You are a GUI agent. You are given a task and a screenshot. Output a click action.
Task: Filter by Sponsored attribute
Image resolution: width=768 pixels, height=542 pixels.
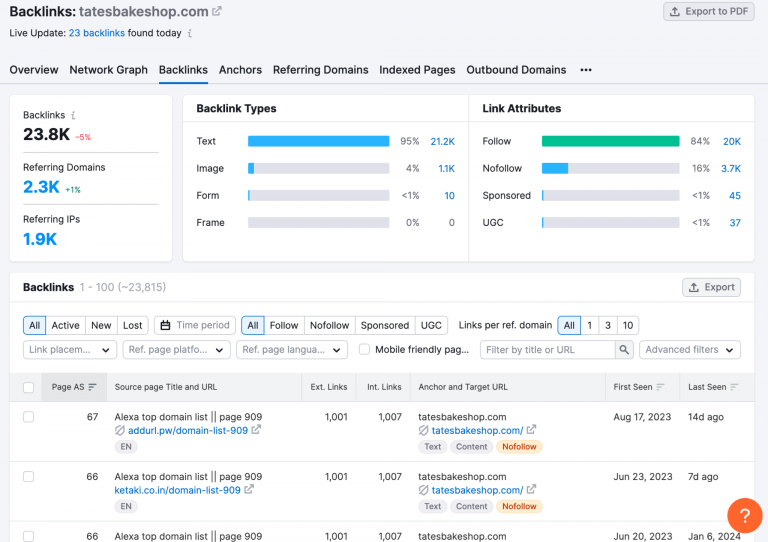[x=385, y=325]
